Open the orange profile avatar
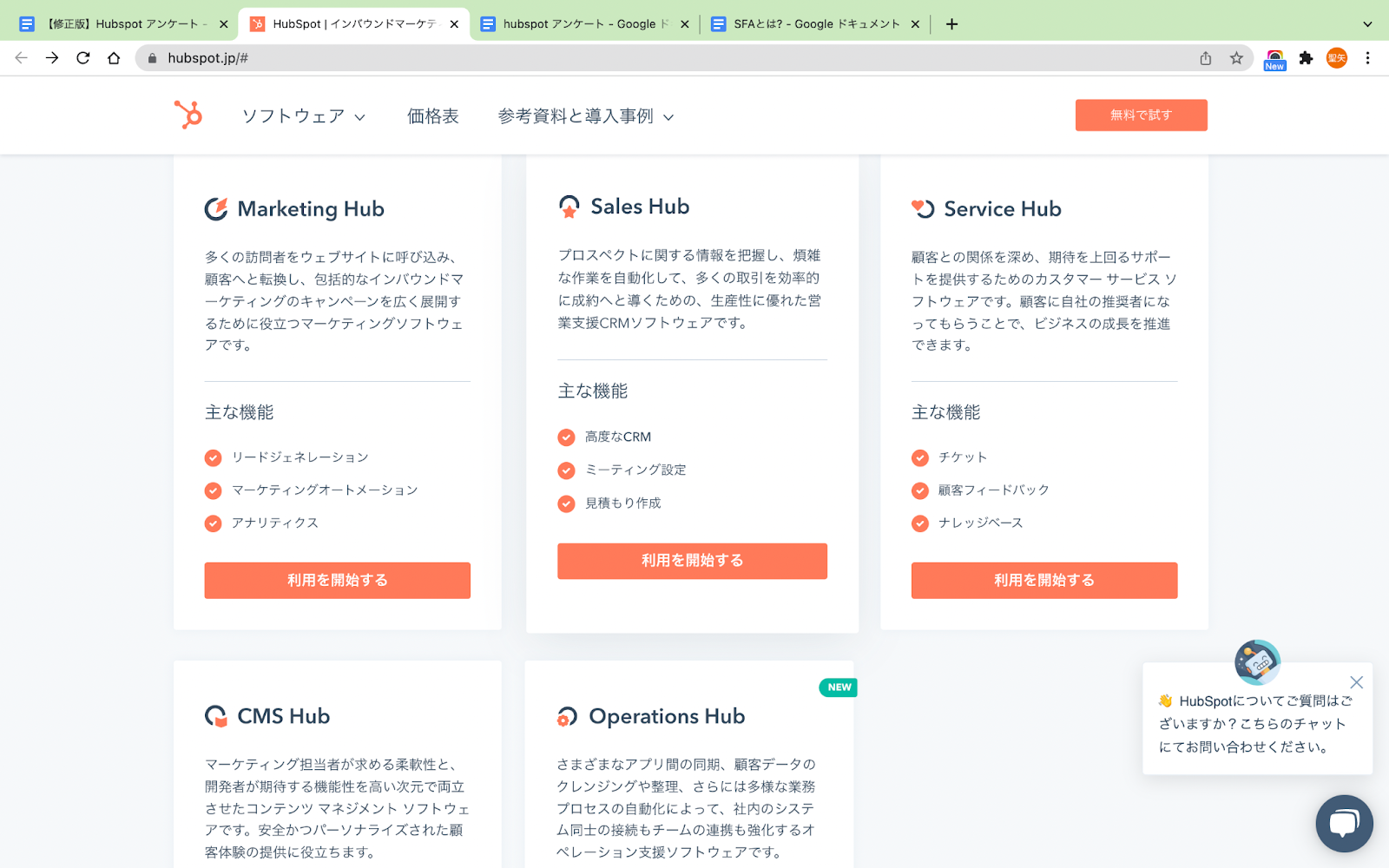Viewport: 1389px width, 868px height. [1337, 58]
